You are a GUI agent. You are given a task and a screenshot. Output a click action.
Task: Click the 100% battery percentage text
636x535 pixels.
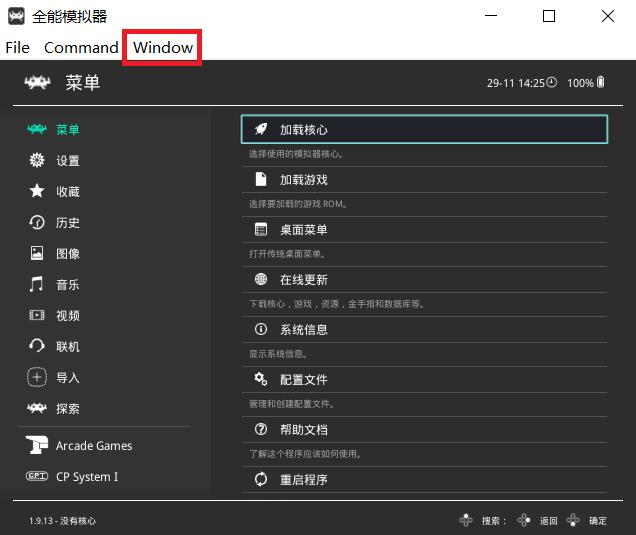580,83
